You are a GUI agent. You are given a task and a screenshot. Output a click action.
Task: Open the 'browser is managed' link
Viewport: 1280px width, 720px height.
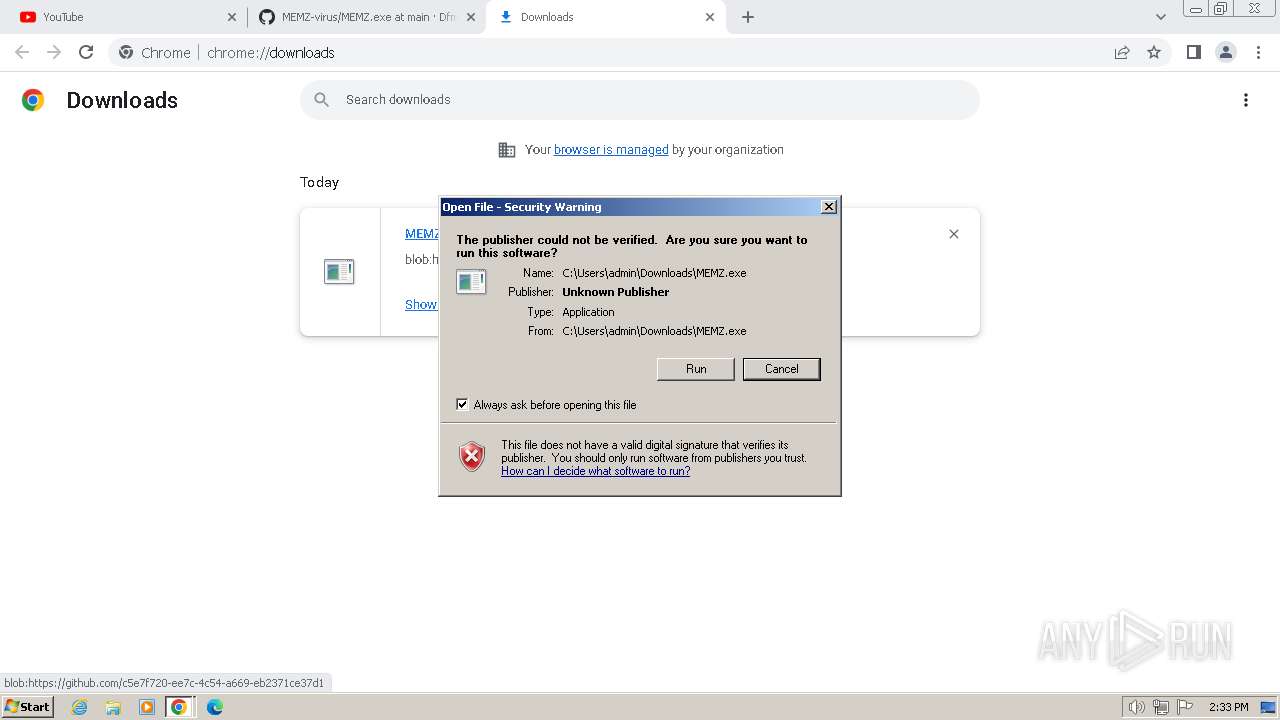click(611, 150)
